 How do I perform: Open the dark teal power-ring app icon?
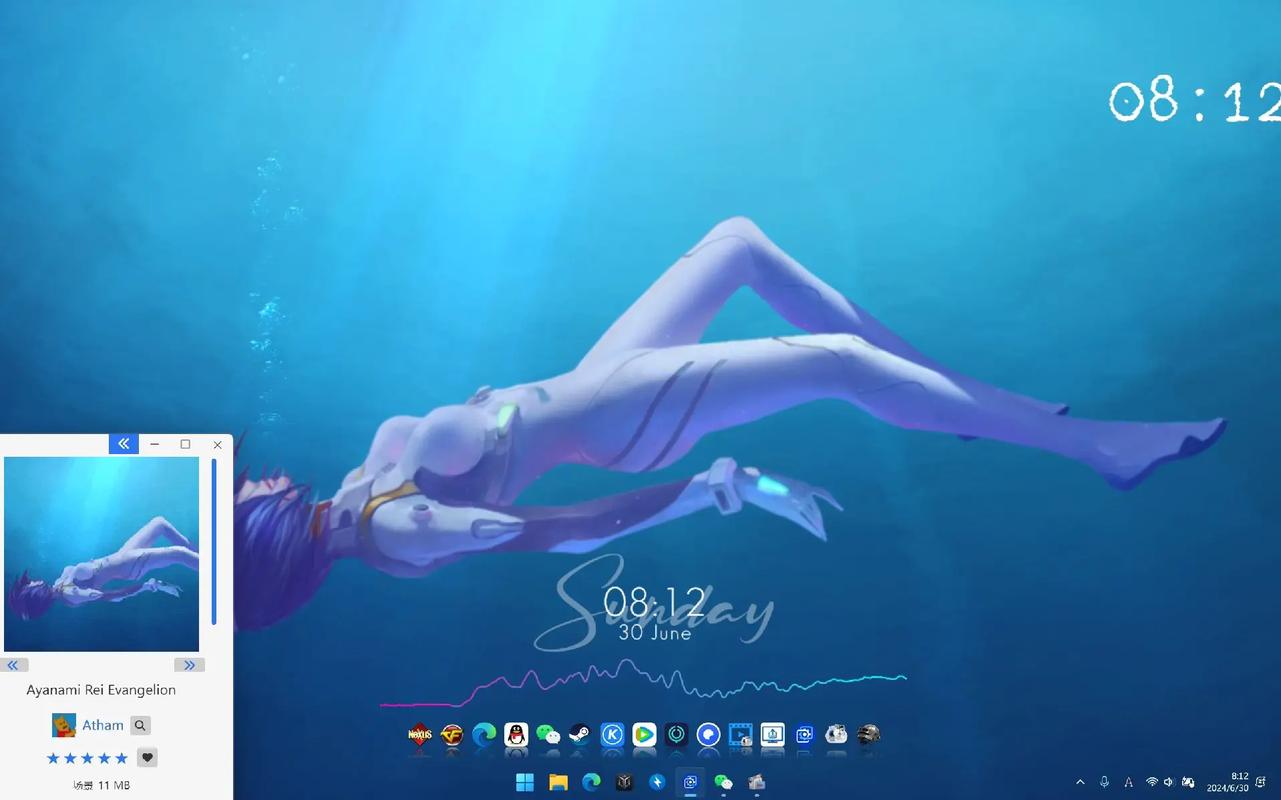(x=676, y=735)
